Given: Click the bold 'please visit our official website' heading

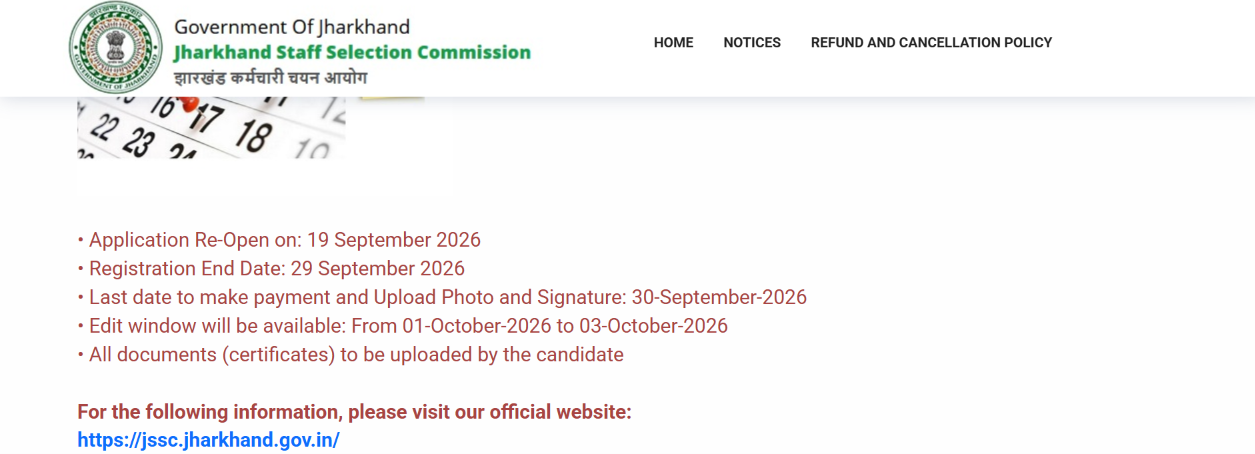Looking at the screenshot, I should [354, 412].
